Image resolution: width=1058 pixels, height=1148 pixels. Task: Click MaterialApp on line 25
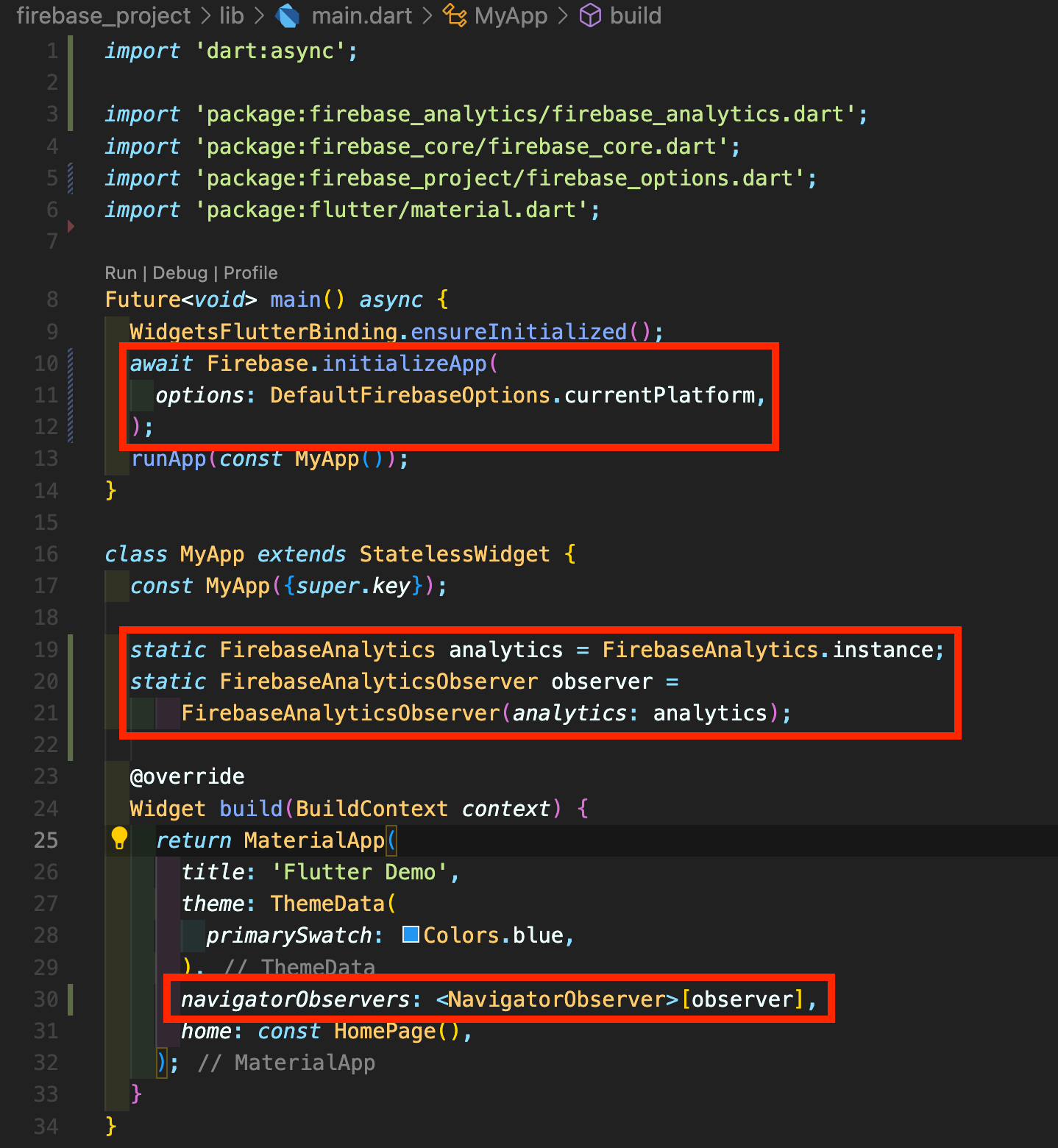(x=314, y=840)
